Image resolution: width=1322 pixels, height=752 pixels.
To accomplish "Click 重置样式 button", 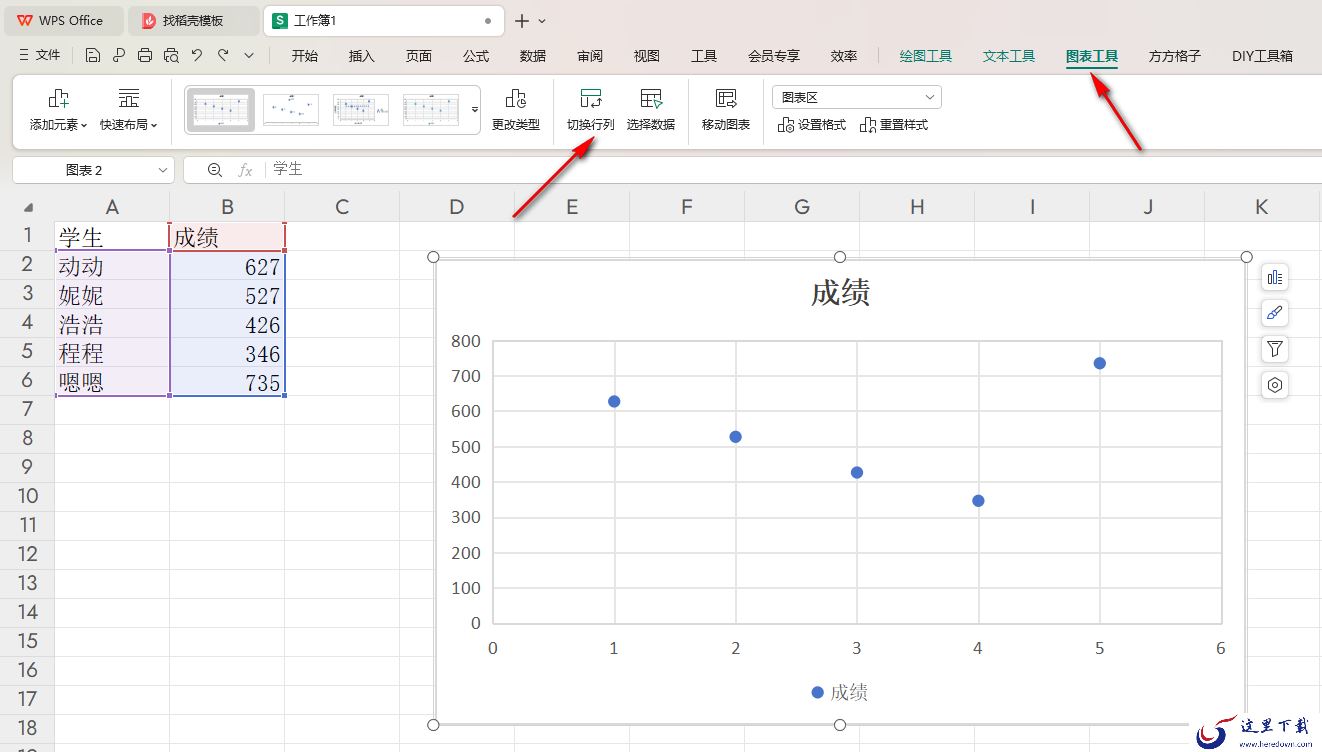I will click(894, 125).
